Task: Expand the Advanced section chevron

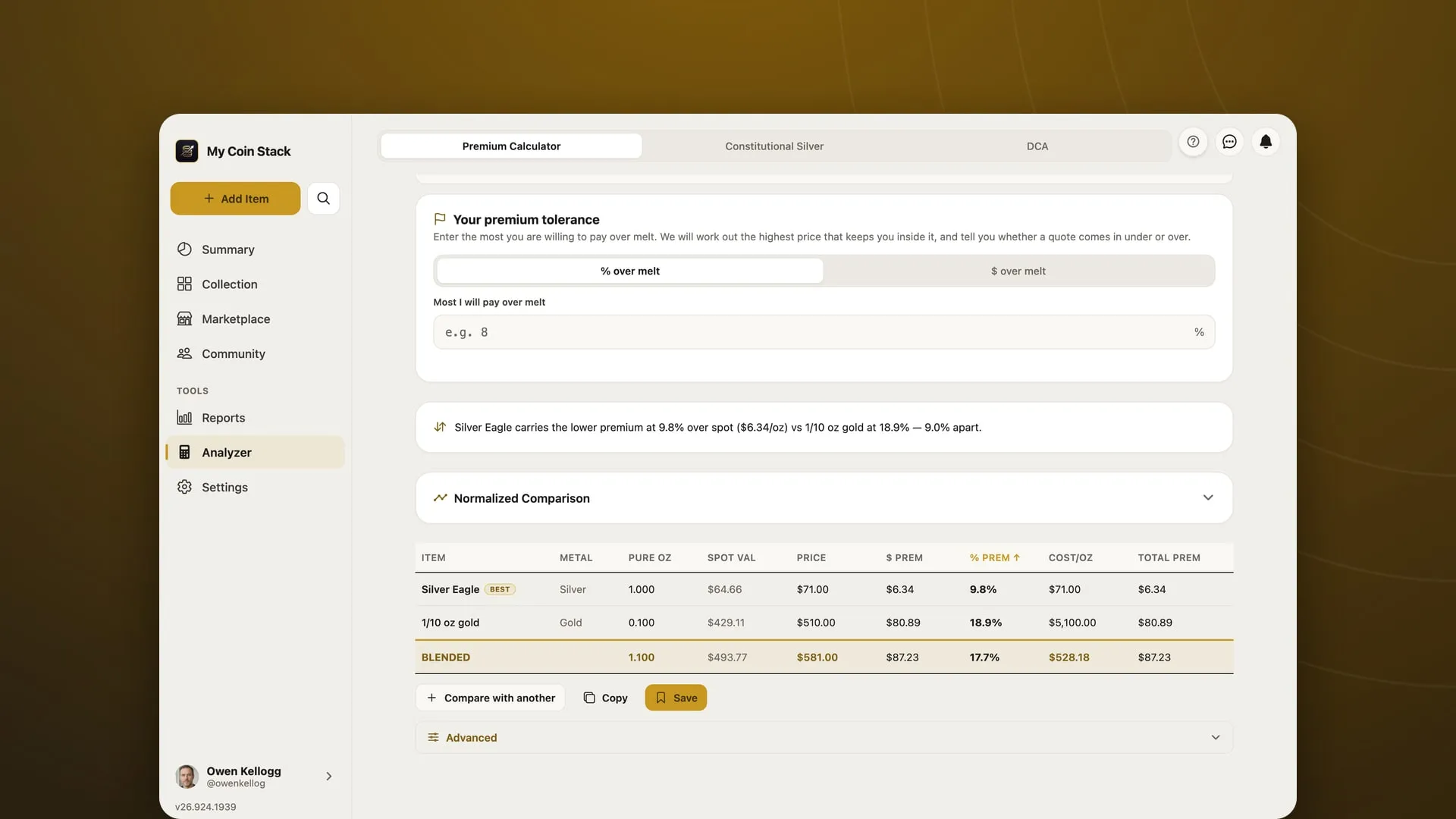Action: 1216,738
